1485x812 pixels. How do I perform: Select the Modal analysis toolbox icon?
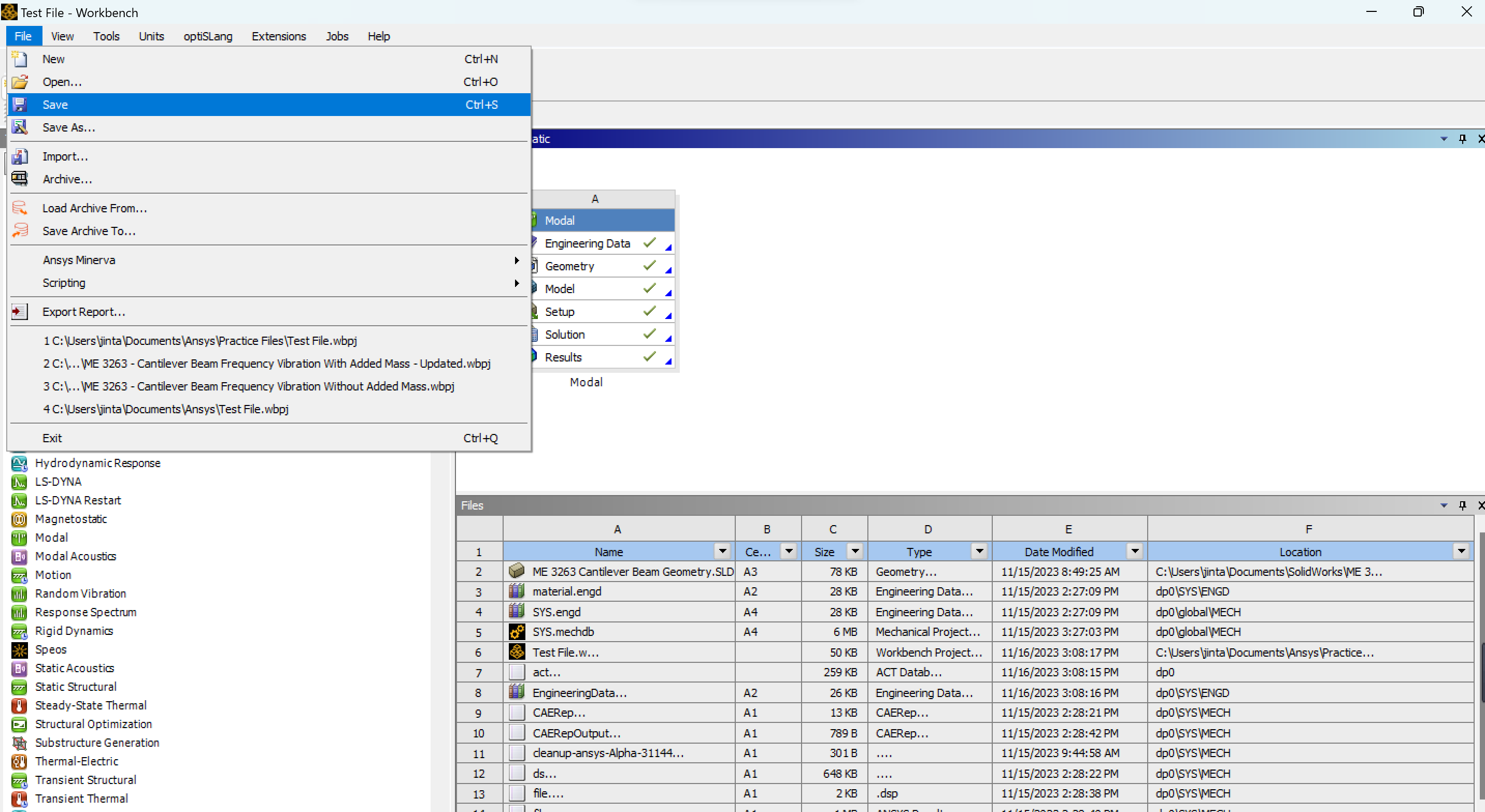coord(19,537)
